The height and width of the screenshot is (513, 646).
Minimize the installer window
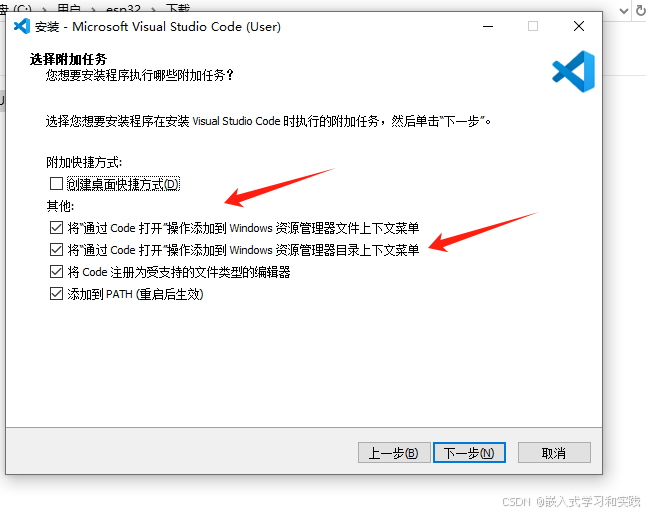pos(488,26)
